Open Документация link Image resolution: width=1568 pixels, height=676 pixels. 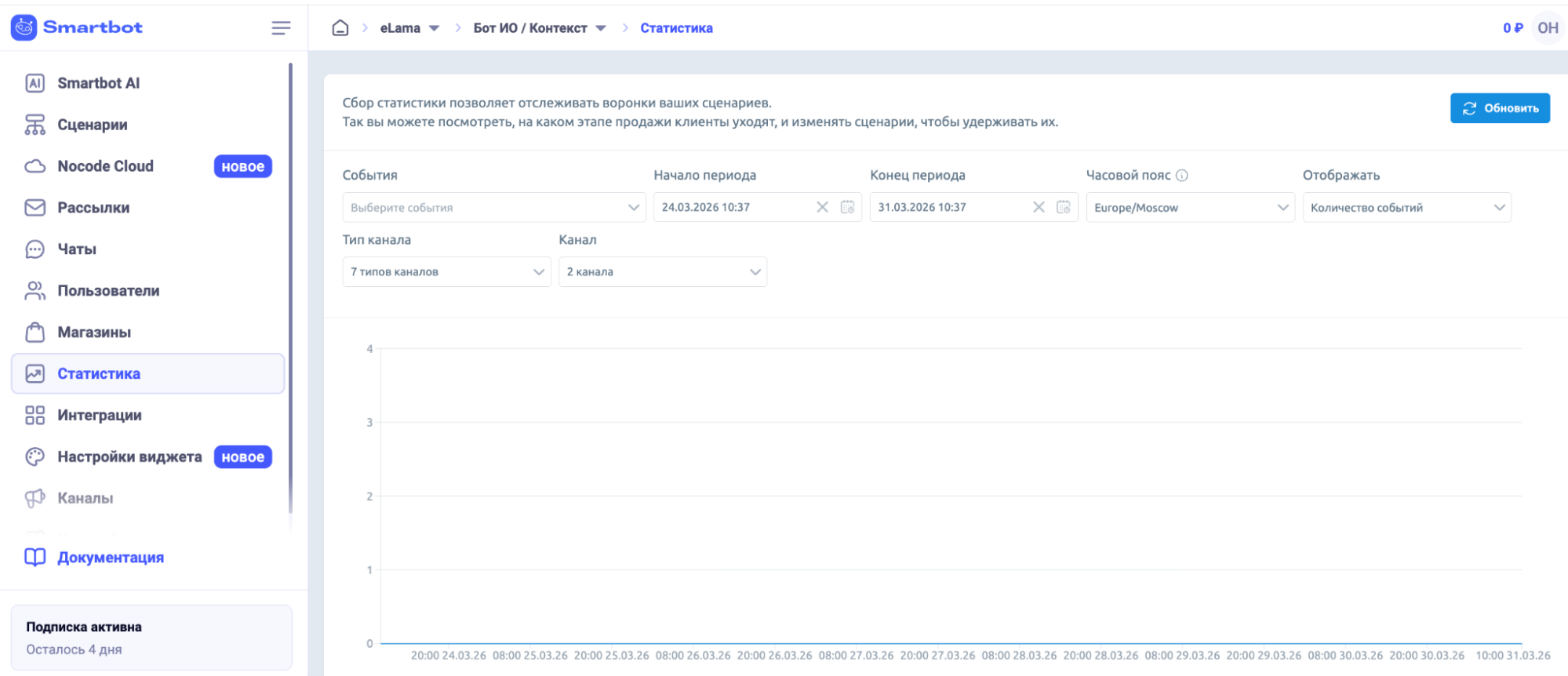click(111, 558)
